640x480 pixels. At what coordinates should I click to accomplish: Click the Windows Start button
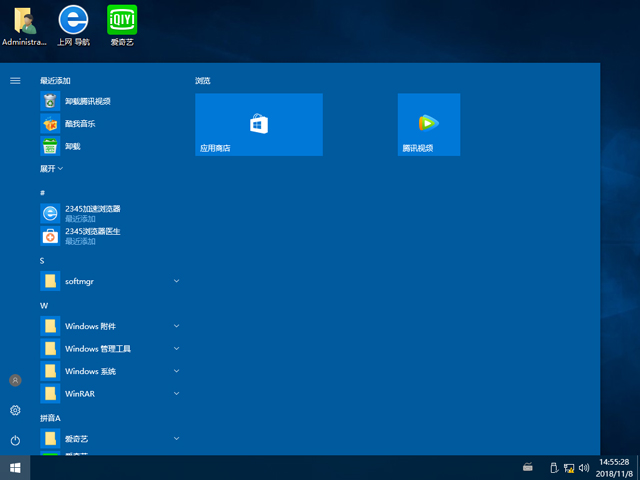pos(15,467)
